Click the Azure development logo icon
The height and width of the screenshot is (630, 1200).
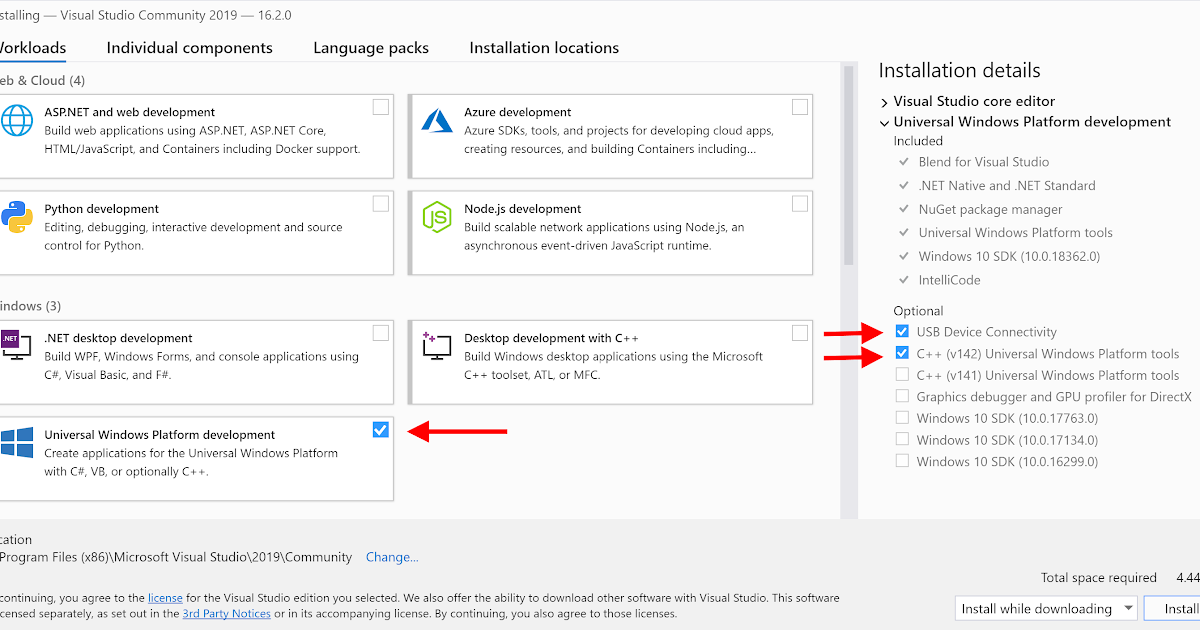[x=437, y=120]
